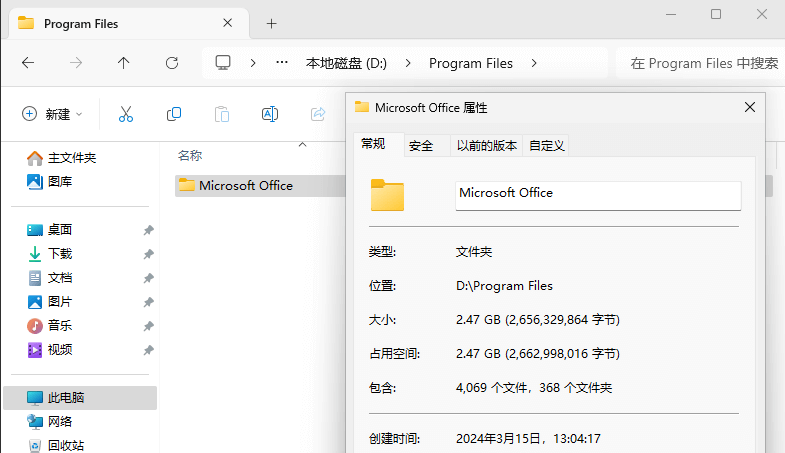Viewport: 785px width, 453px height.
Task: Unpin 桌面 via its pin icon
Action: (148, 230)
